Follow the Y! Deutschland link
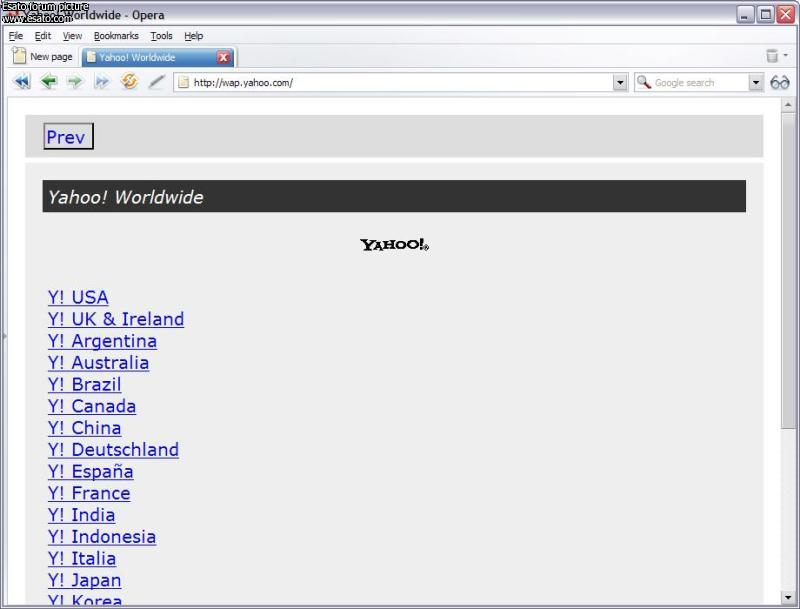 pyautogui.click(x=113, y=450)
